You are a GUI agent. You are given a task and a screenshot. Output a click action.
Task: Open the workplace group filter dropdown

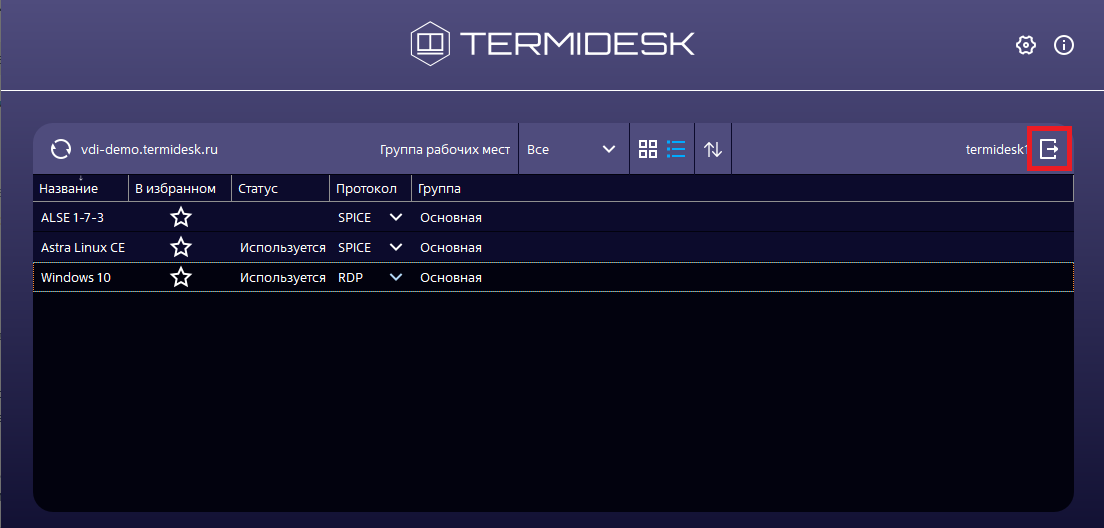point(571,149)
